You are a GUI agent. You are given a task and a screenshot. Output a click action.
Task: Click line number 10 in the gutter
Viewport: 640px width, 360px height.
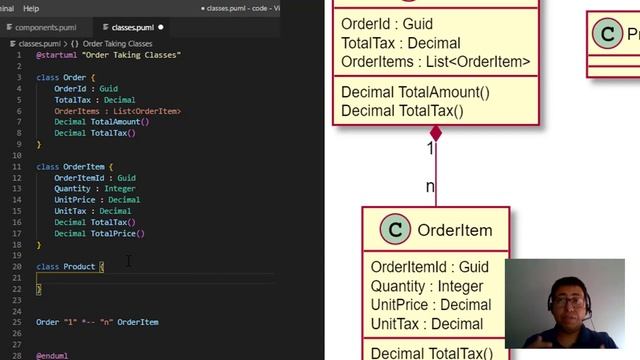tap(17, 156)
